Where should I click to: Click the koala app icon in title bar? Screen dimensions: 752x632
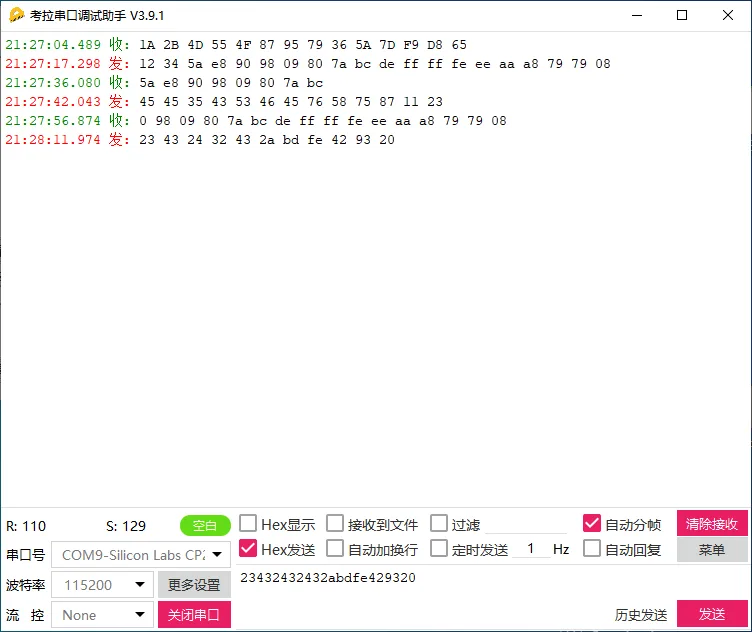16,15
